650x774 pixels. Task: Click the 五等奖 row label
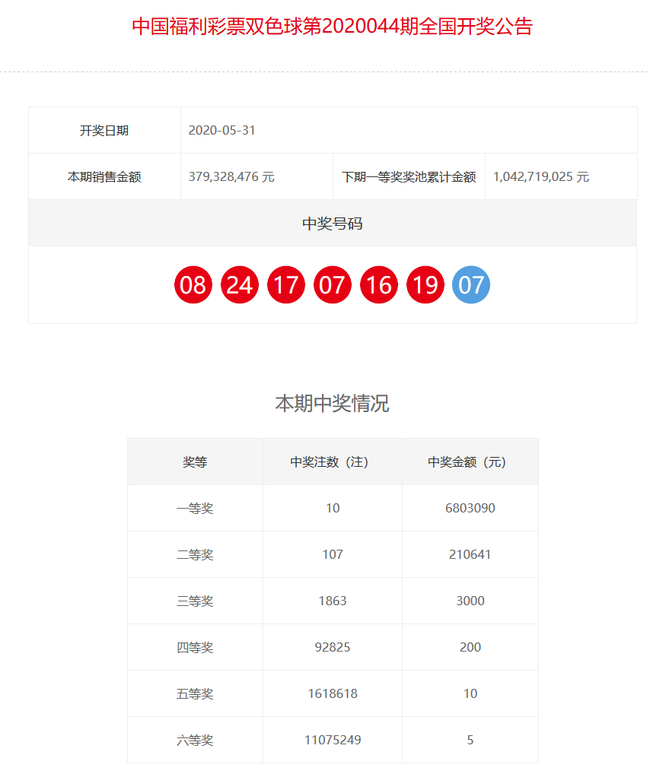[x=195, y=694]
